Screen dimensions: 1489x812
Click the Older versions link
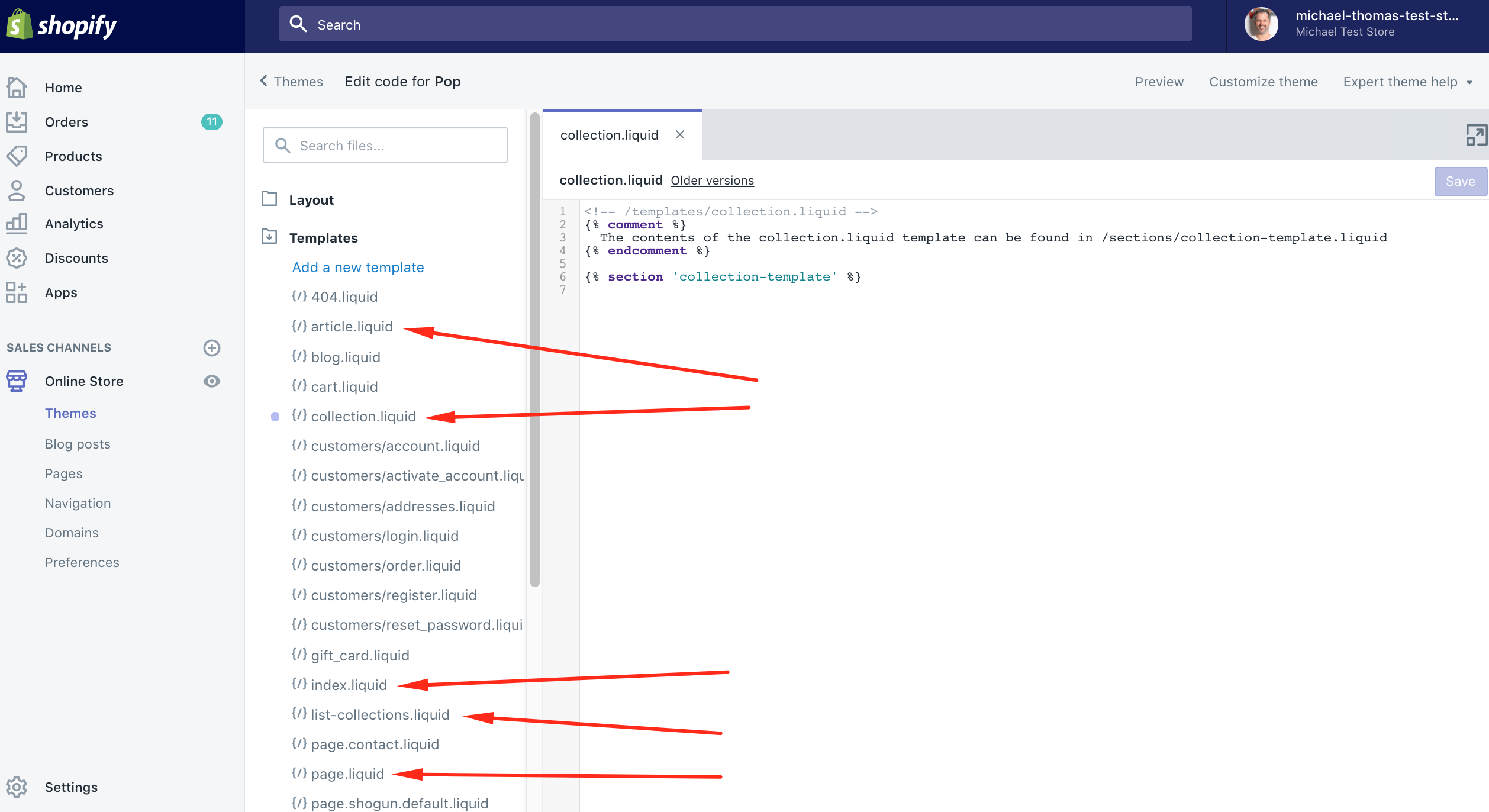point(712,181)
